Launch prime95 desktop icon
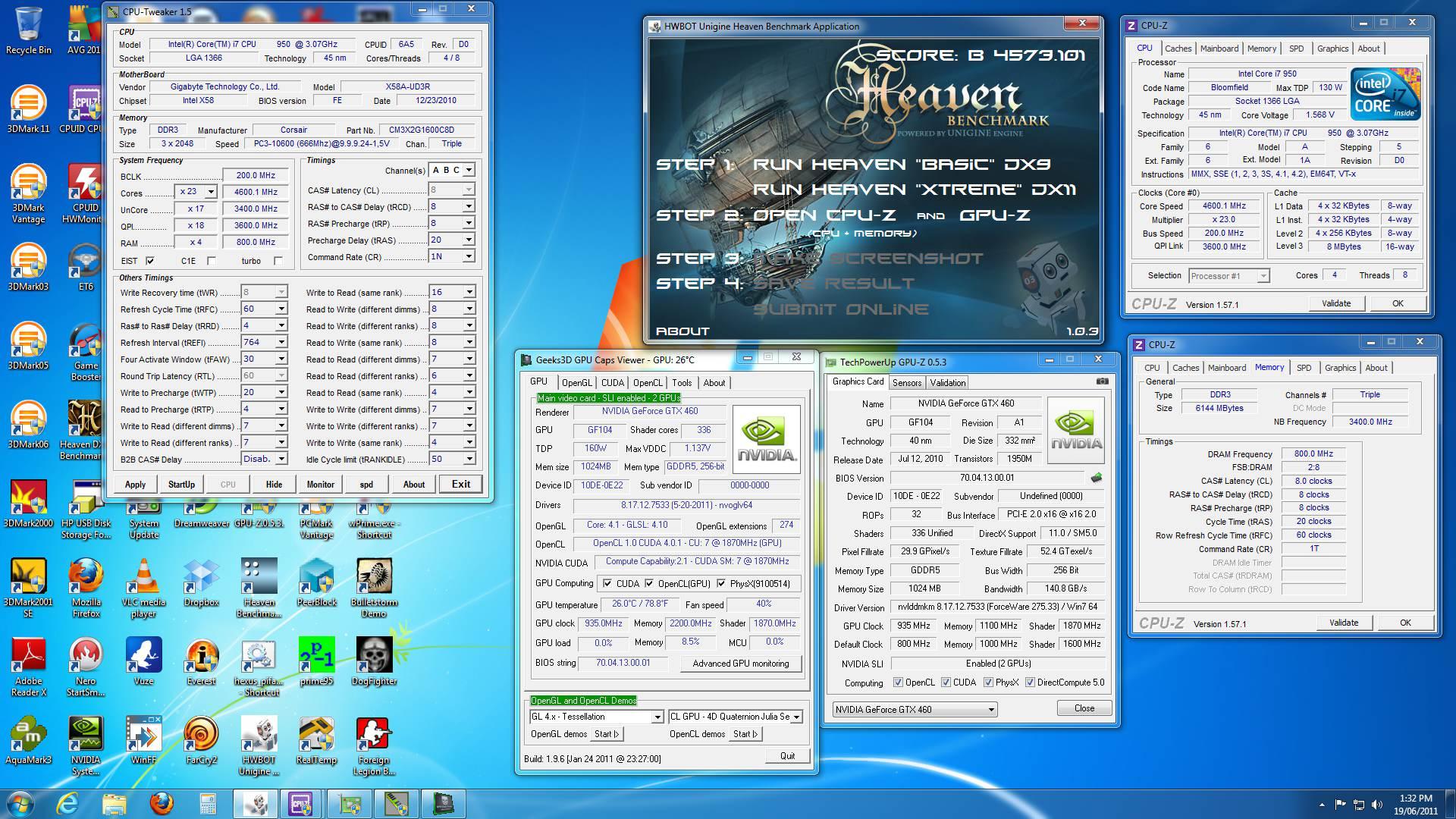The height and width of the screenshot is (819, 1456). click(316, 661)
